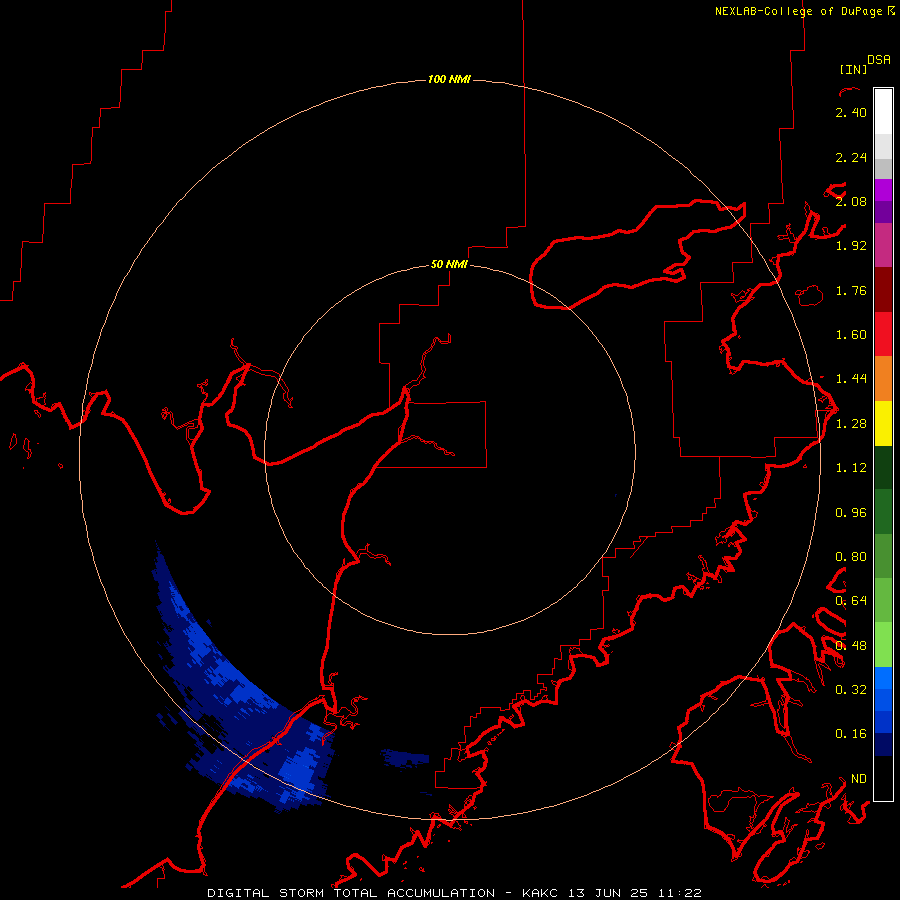
Task: Click the bright red color swatch in the scale
Action: pyautogui.click(x=883, y=335)
